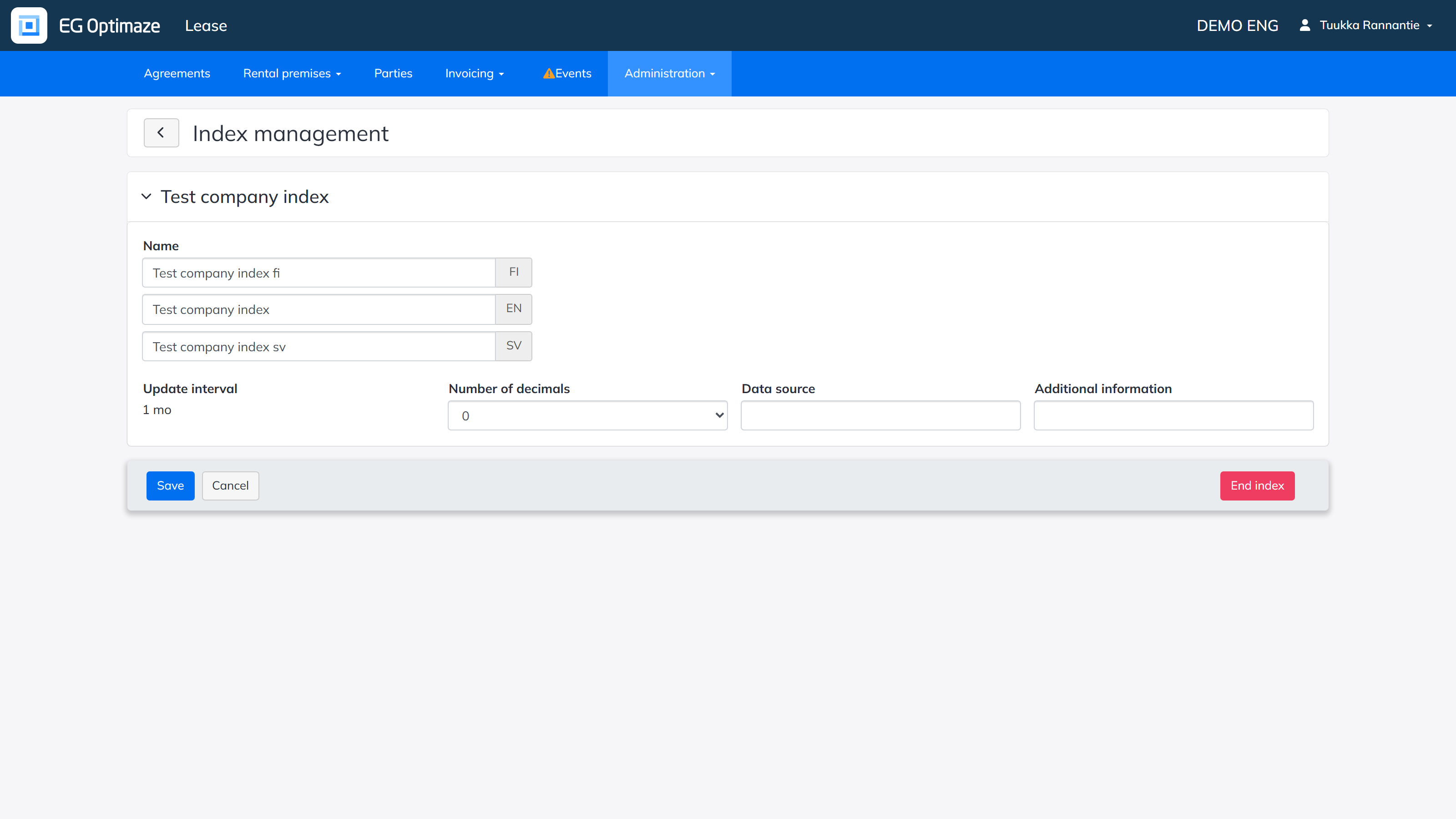Go back using the chevron button
Screen dimensions: 1456x819
[x=161, y=133]
